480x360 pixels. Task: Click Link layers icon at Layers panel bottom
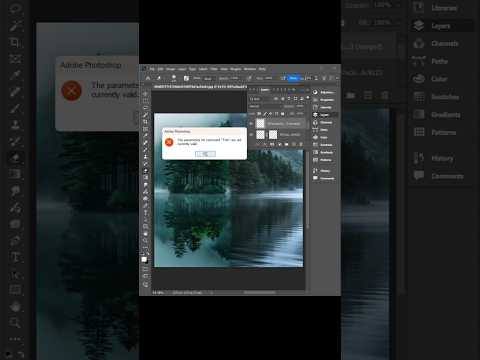(x=259, y=144)
